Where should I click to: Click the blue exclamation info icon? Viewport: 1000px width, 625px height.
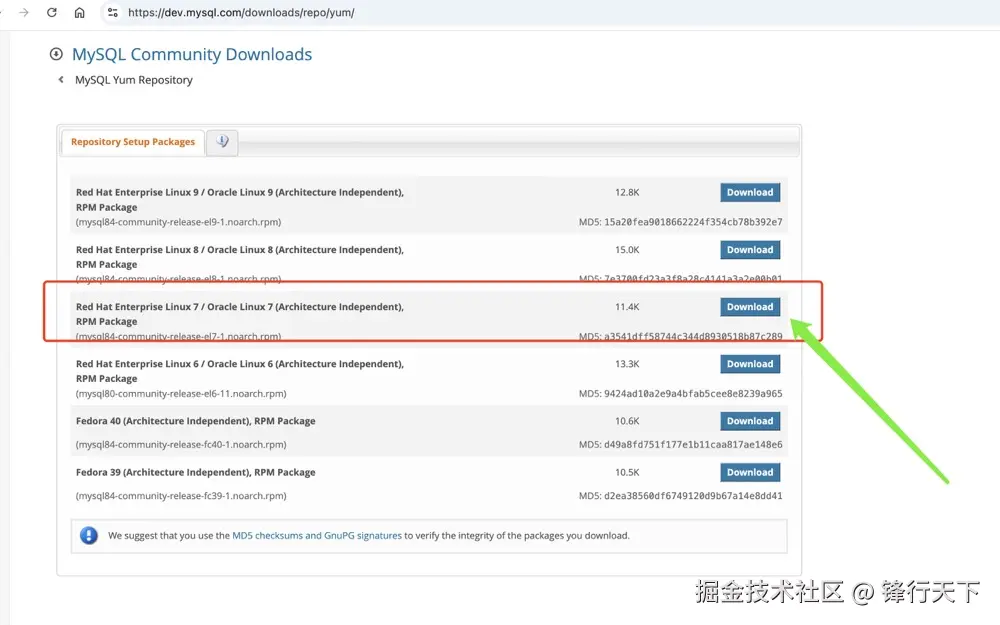(x=89, y=535)
